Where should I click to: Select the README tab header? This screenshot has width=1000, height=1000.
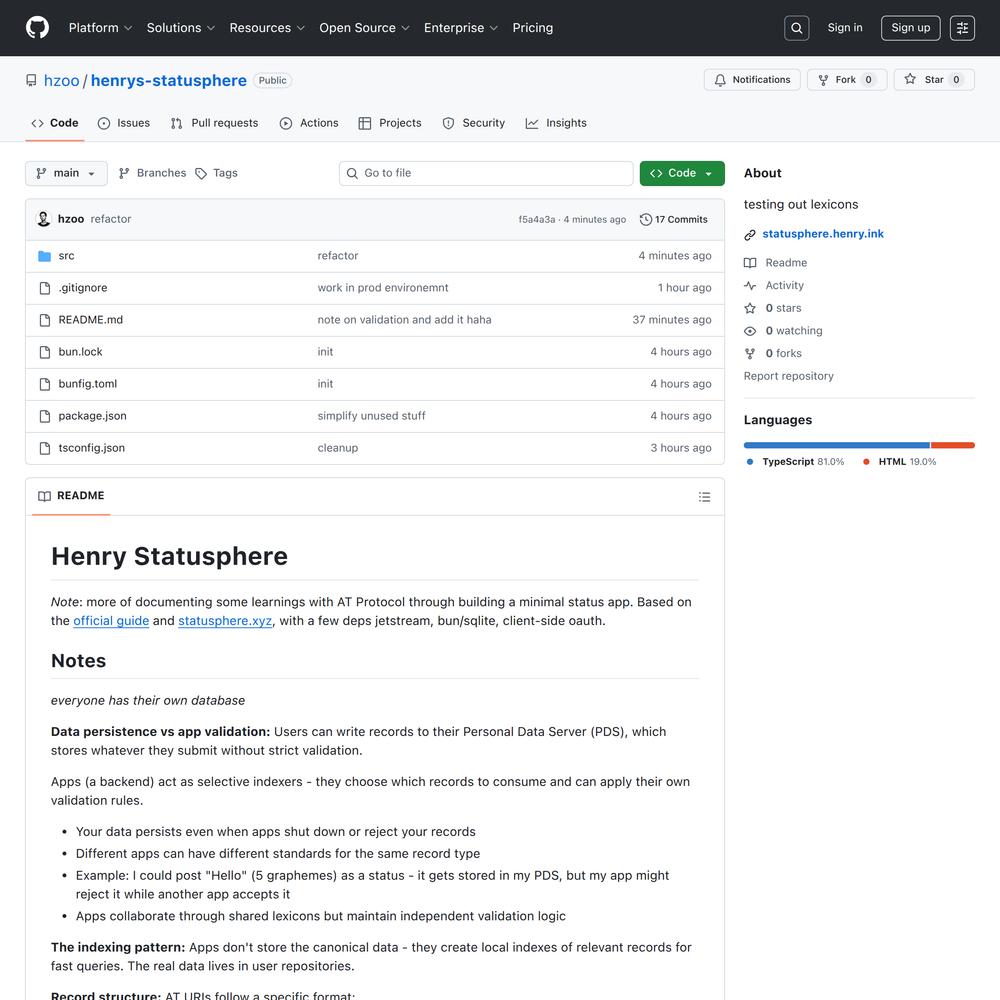71,496
